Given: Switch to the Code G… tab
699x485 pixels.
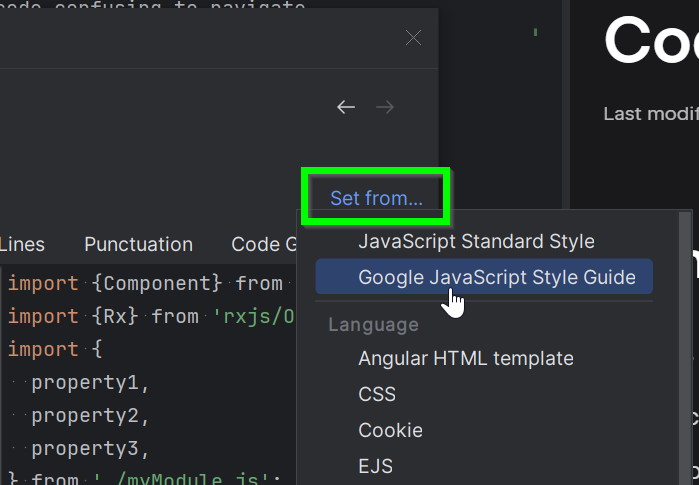Looking at the screenshot, I should pyautogui.click(x=264, y=244).
